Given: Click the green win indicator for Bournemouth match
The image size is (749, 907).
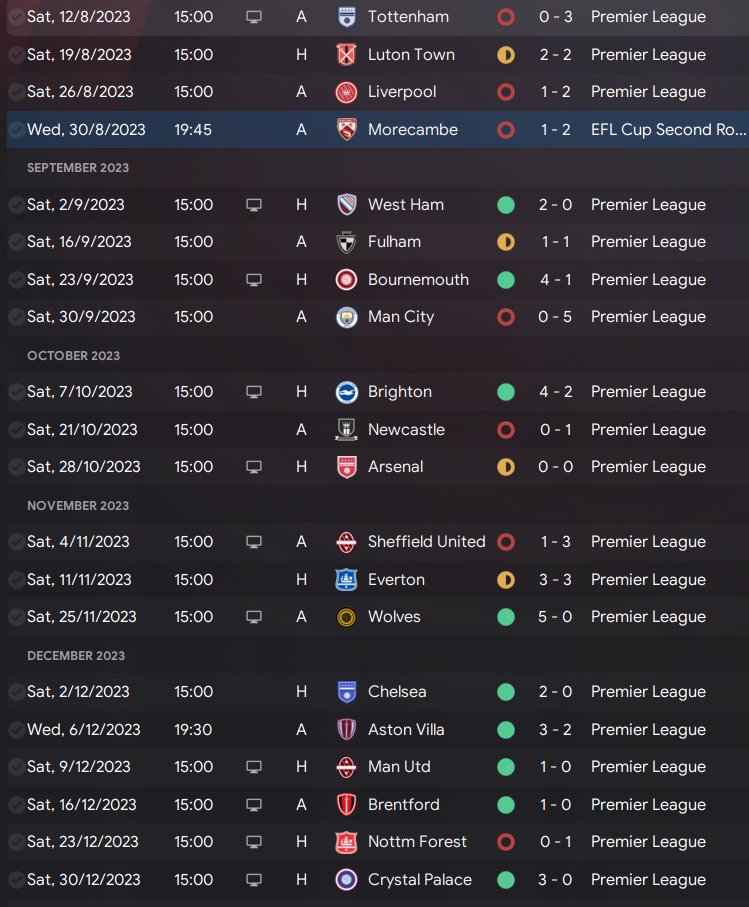Looking at the screenshot, I should tap(506, 280).
